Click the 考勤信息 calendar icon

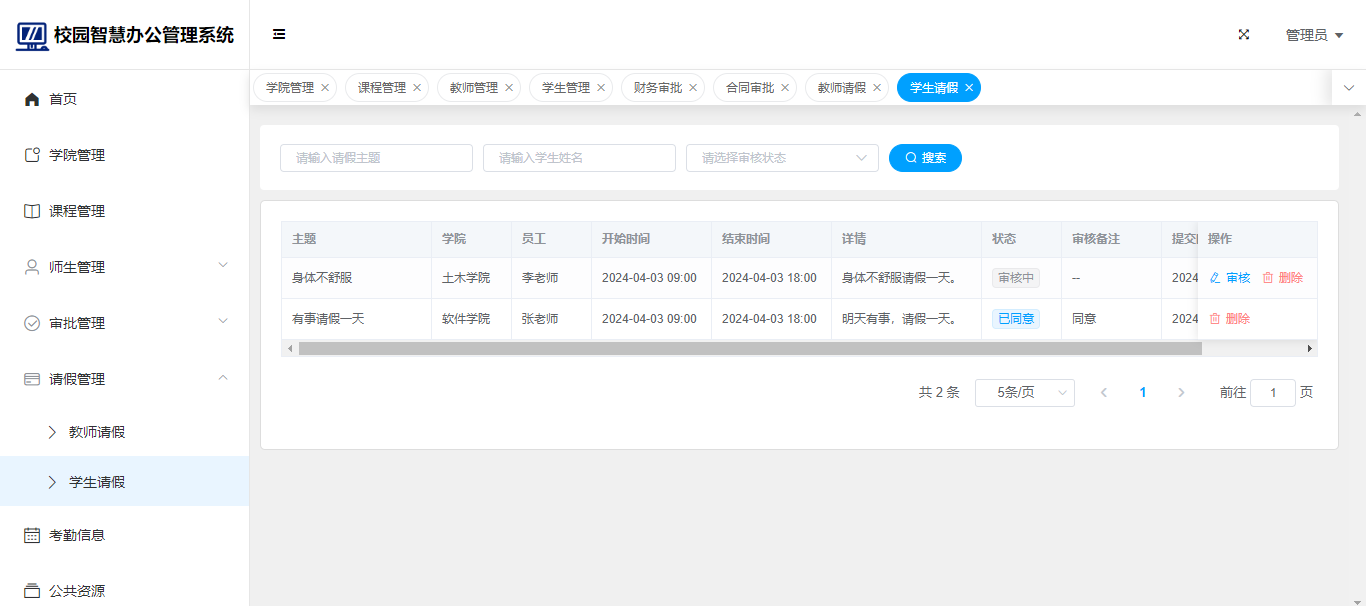pos(32,535)
